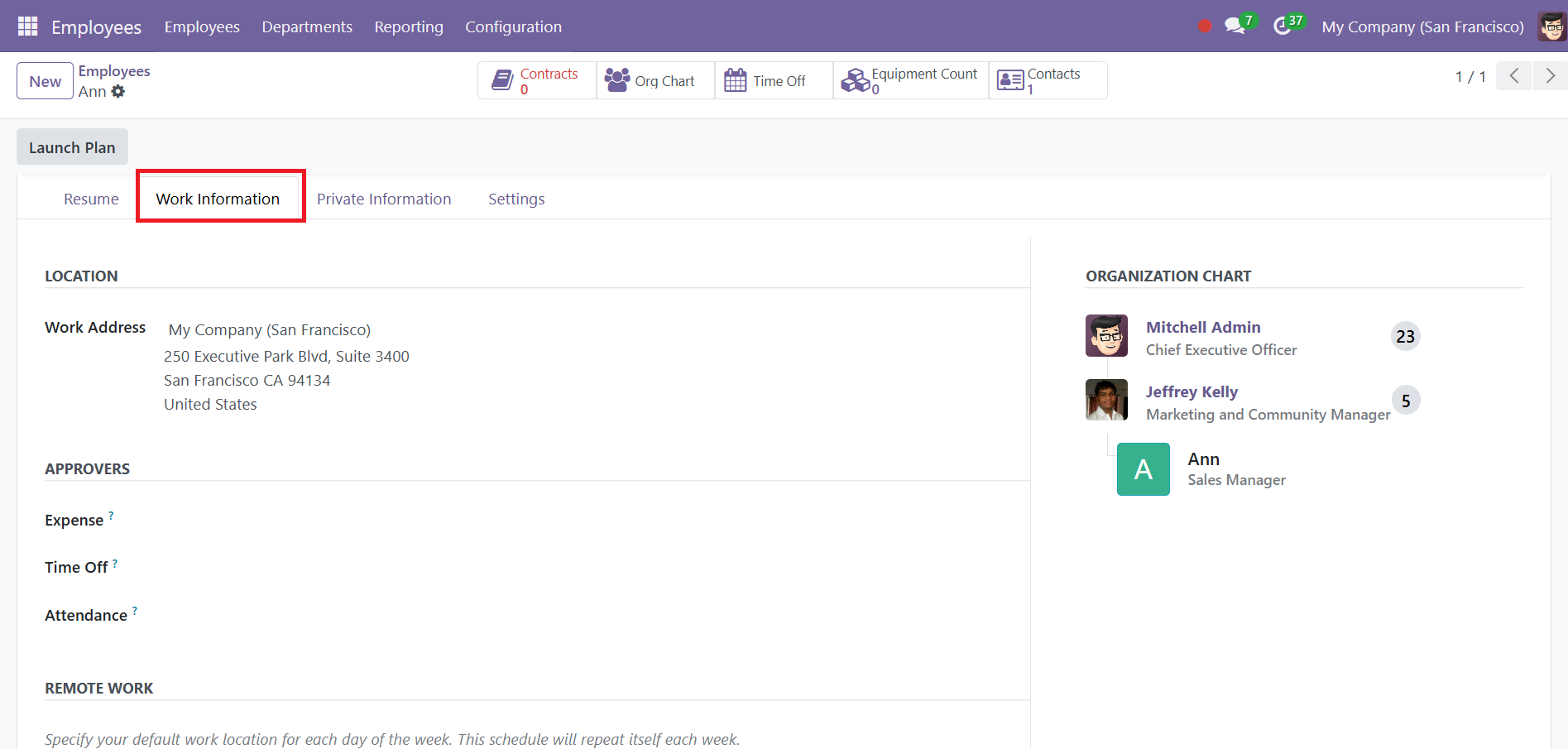
Task: Click Ann's name in the org chart
Action: (1204, 459)
